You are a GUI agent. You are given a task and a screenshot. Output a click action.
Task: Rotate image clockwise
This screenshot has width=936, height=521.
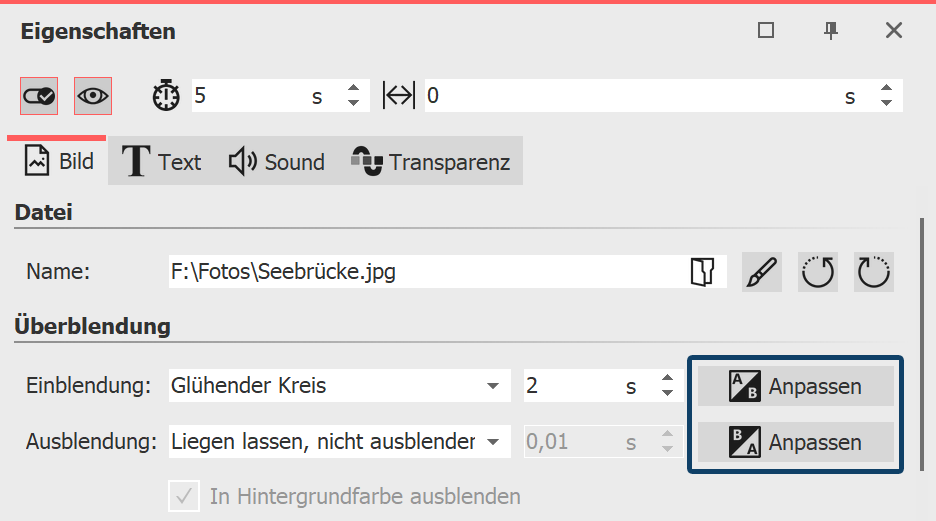[x=873, y=272]
